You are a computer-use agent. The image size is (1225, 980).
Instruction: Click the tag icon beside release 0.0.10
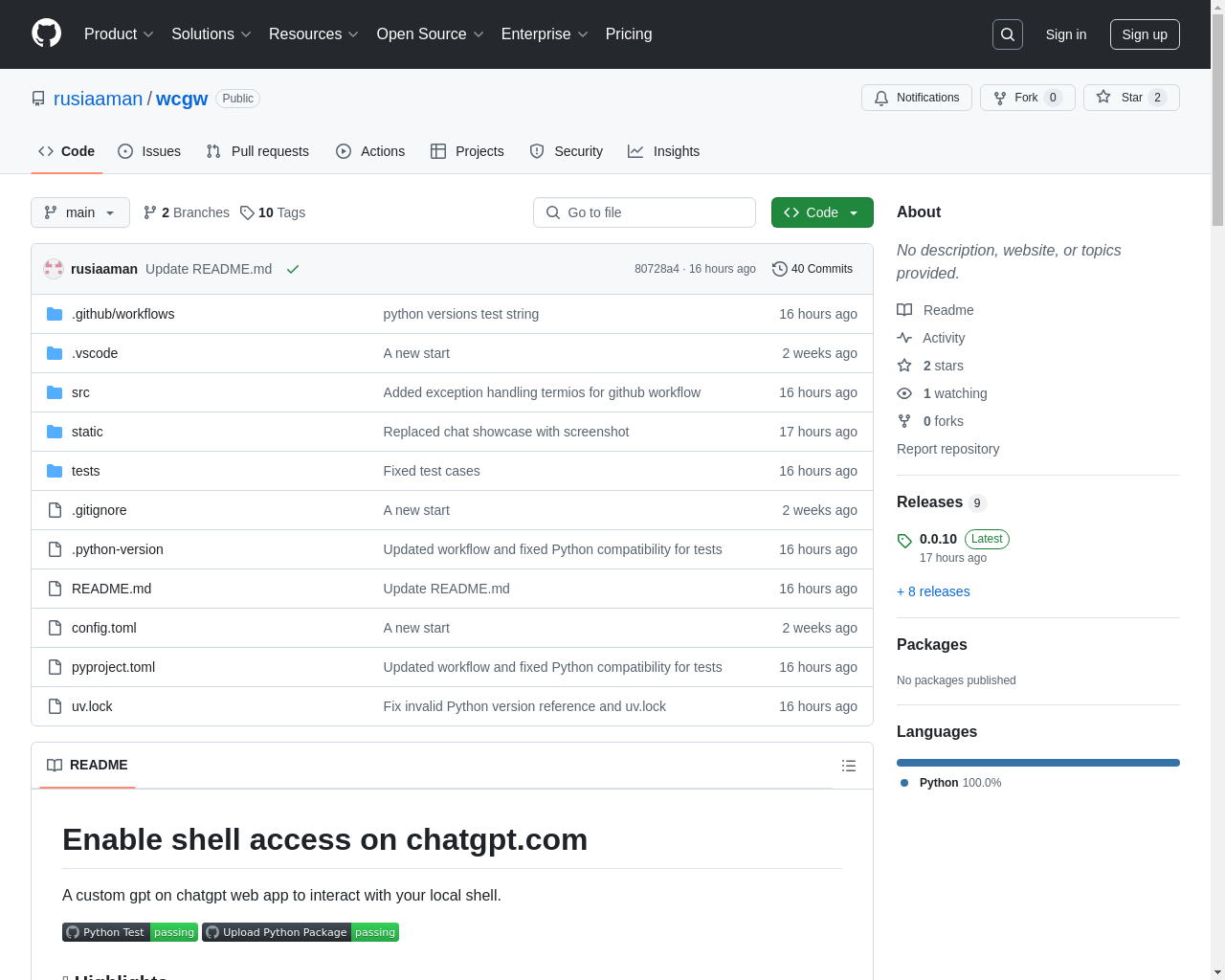pos(904,541)
